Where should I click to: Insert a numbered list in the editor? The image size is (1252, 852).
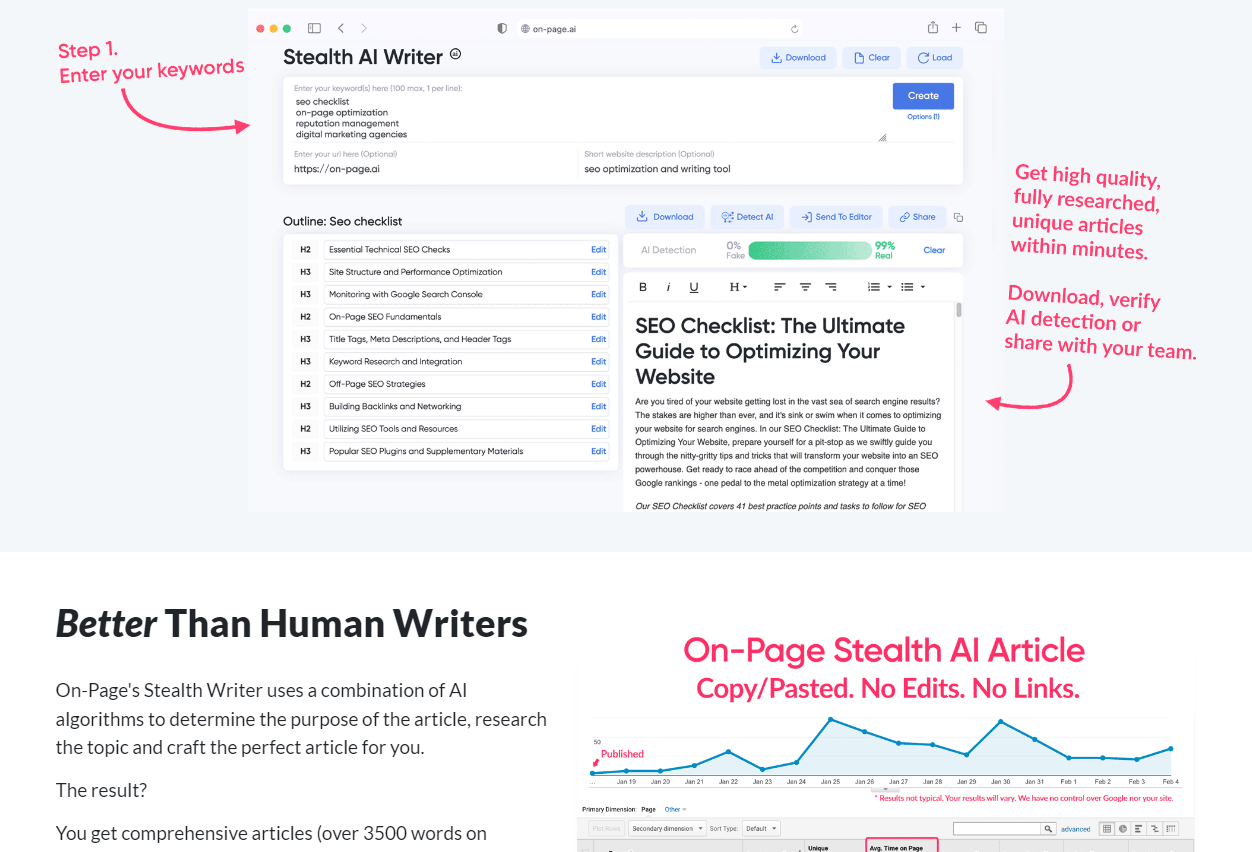[x=874, y=287]
